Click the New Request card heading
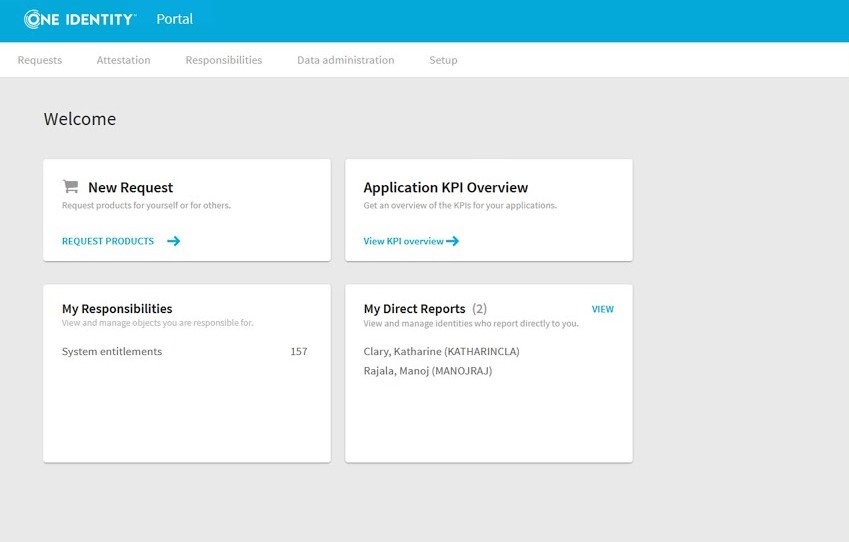Image resolution: width=849 pixels, height=542 pixels. (130, 187)
